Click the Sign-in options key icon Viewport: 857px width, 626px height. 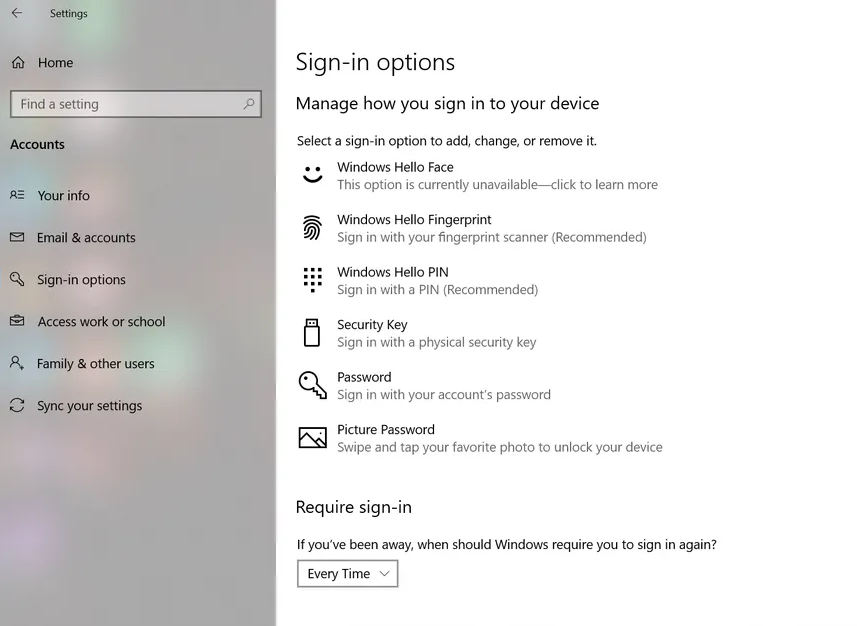(17, 279)
